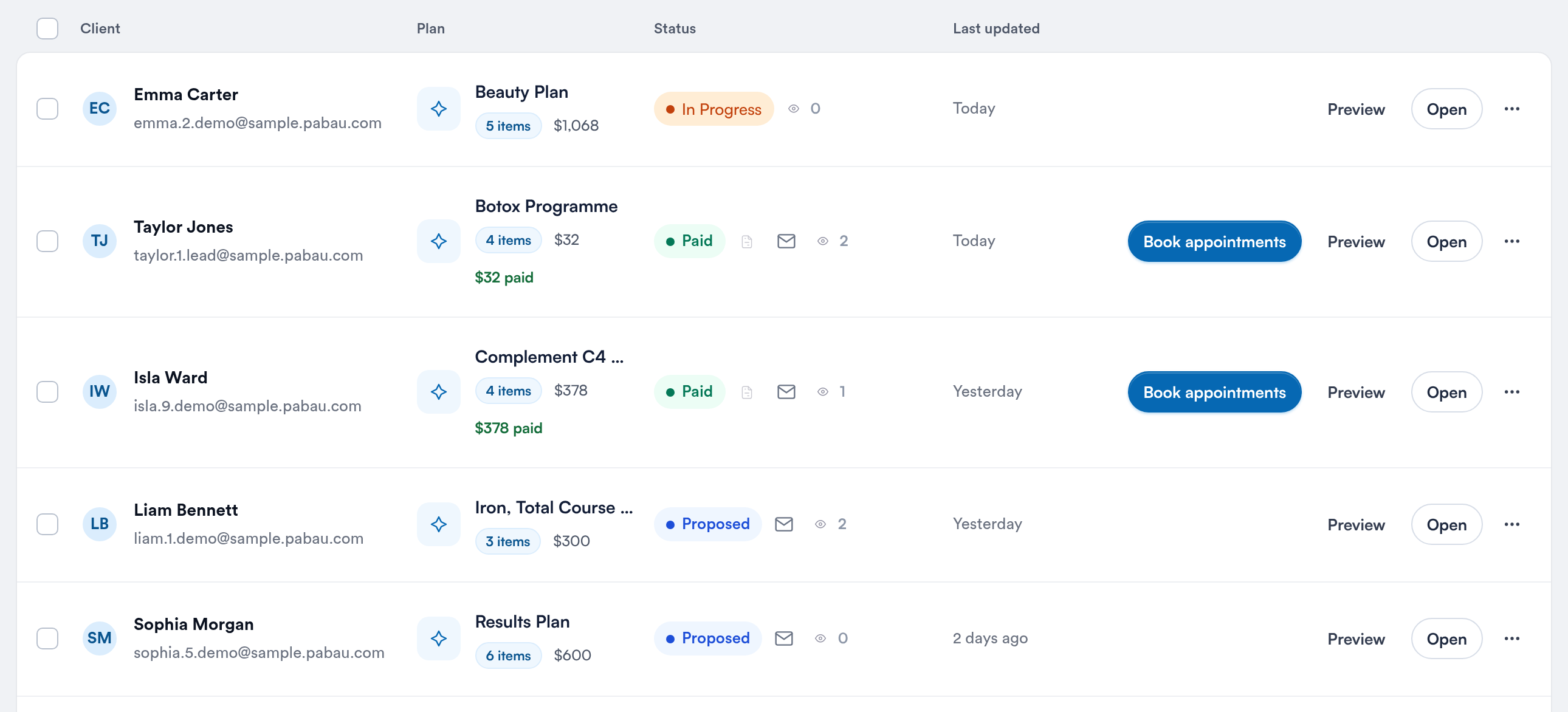This screenshot has height=712, width=1568.
Task: Select Liam Bennett's row checkbox
Action: point(47,524)
